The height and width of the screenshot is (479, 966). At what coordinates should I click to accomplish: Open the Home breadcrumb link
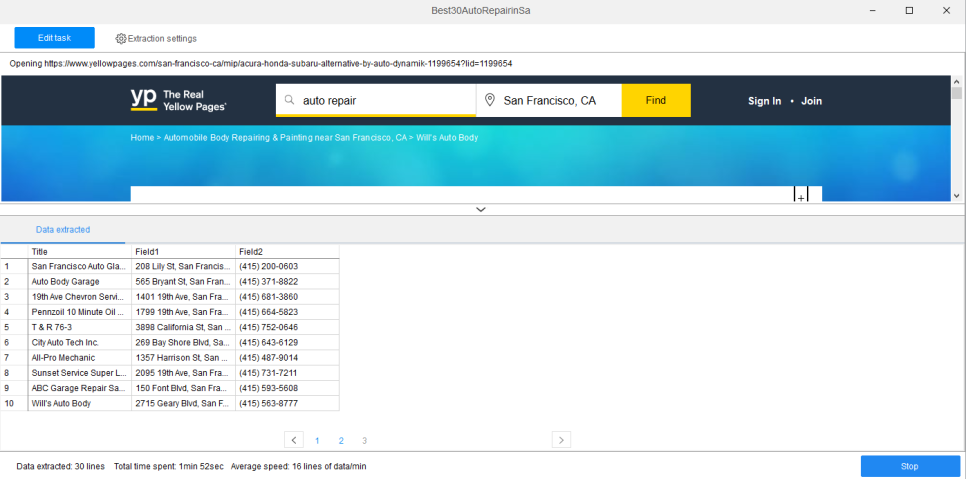pos(142,137)
